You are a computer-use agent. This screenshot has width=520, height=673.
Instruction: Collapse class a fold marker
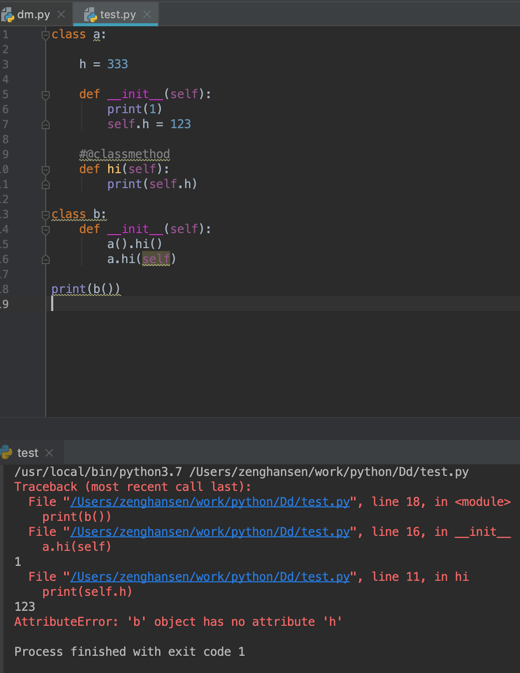click(45, 35)
